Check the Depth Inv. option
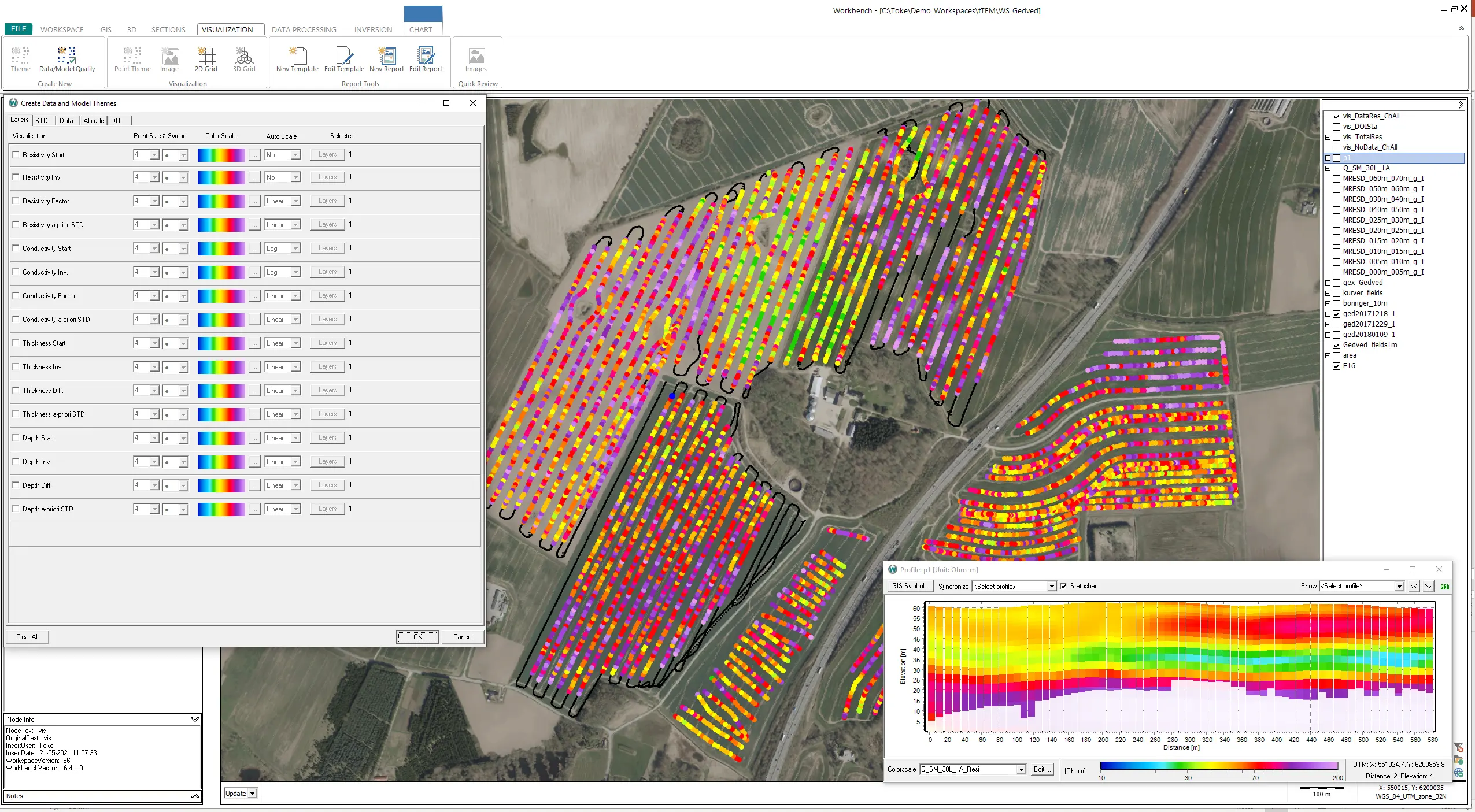Screen dimensions: 1475x812 16,461
